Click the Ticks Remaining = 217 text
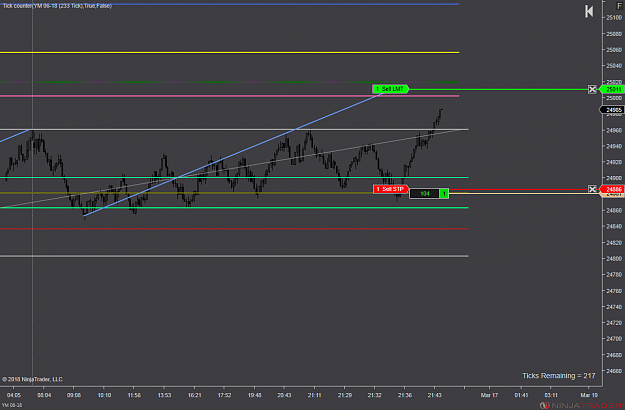This screenshot has height=410, width=625. (x=558, y=376)
